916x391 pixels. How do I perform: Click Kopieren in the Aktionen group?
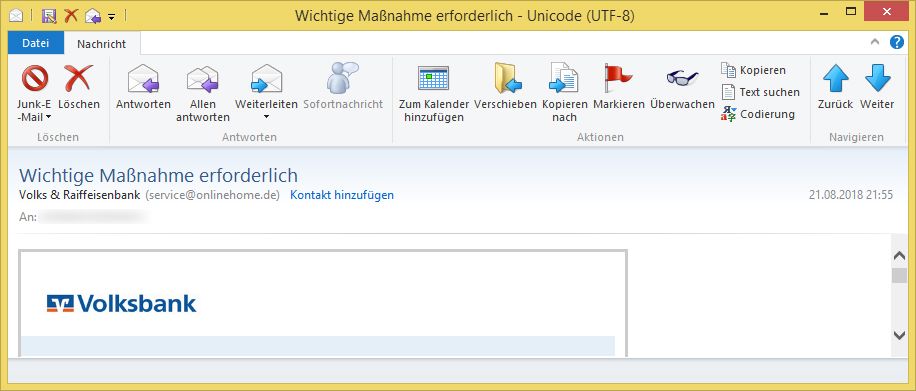754,70
